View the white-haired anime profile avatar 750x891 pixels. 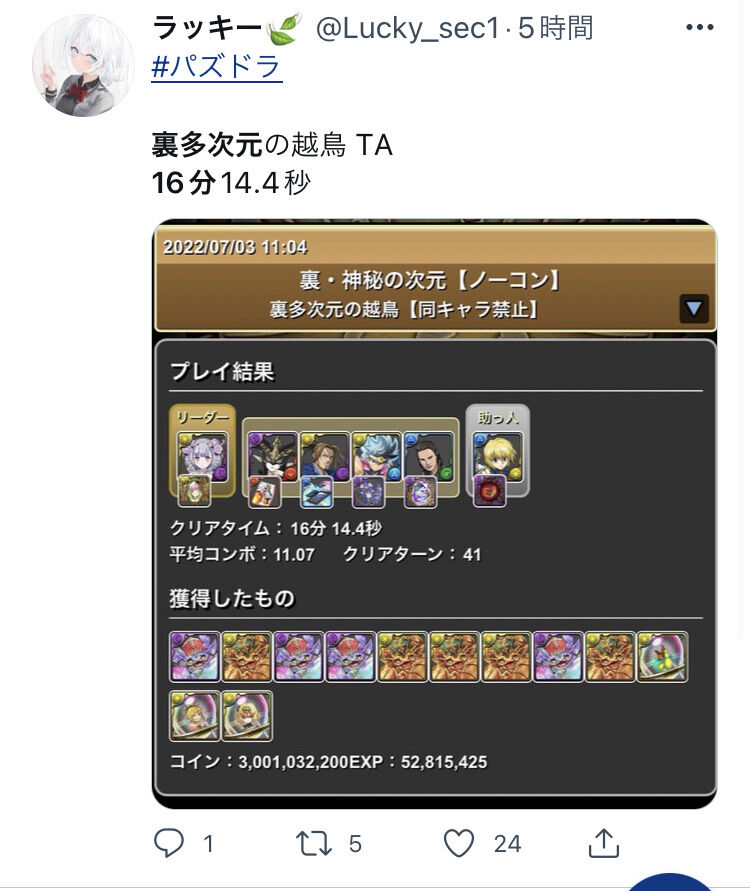(x=84, y=65)
